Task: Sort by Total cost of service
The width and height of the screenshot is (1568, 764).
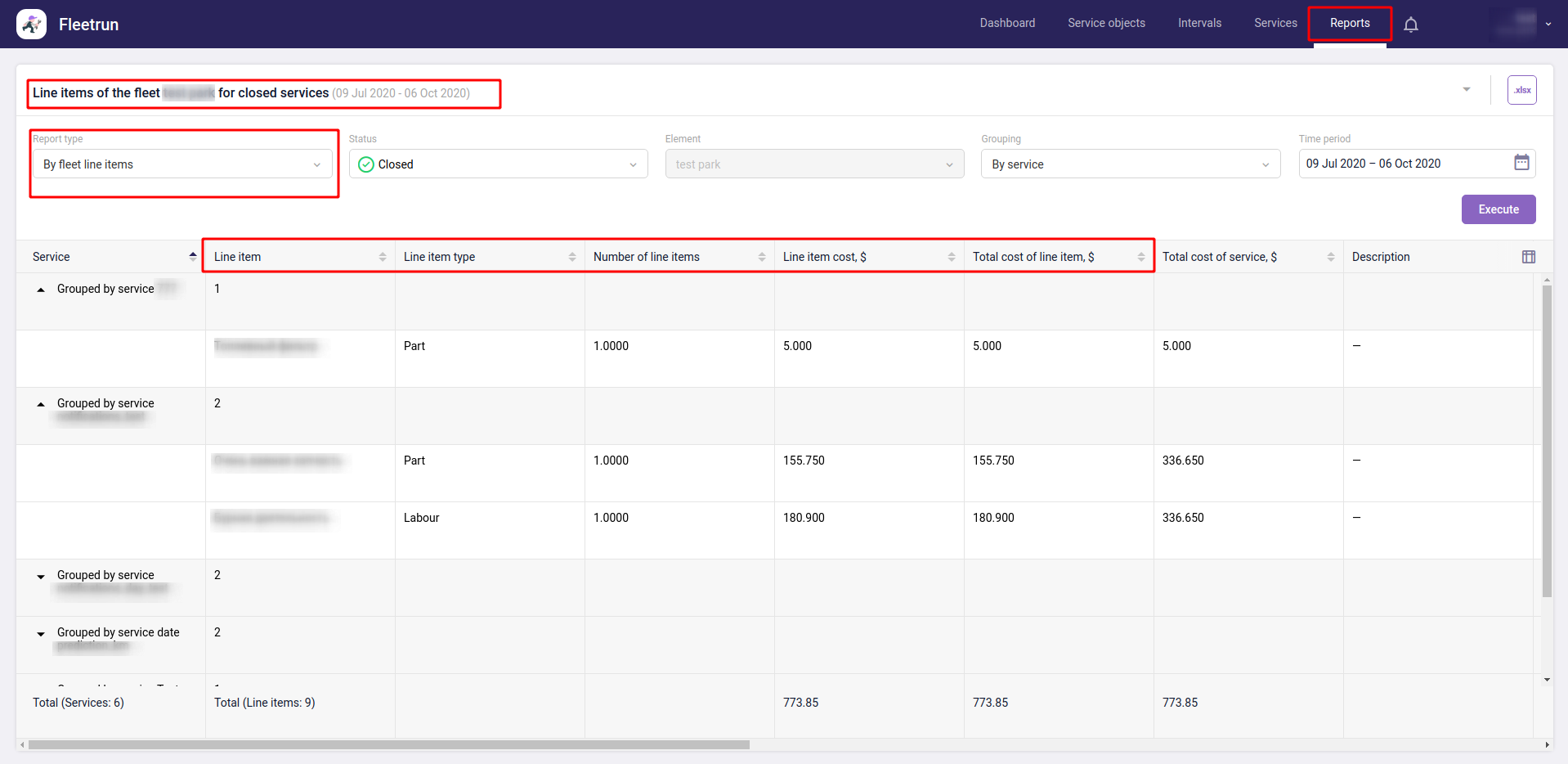Action: tap(1330, 257)
